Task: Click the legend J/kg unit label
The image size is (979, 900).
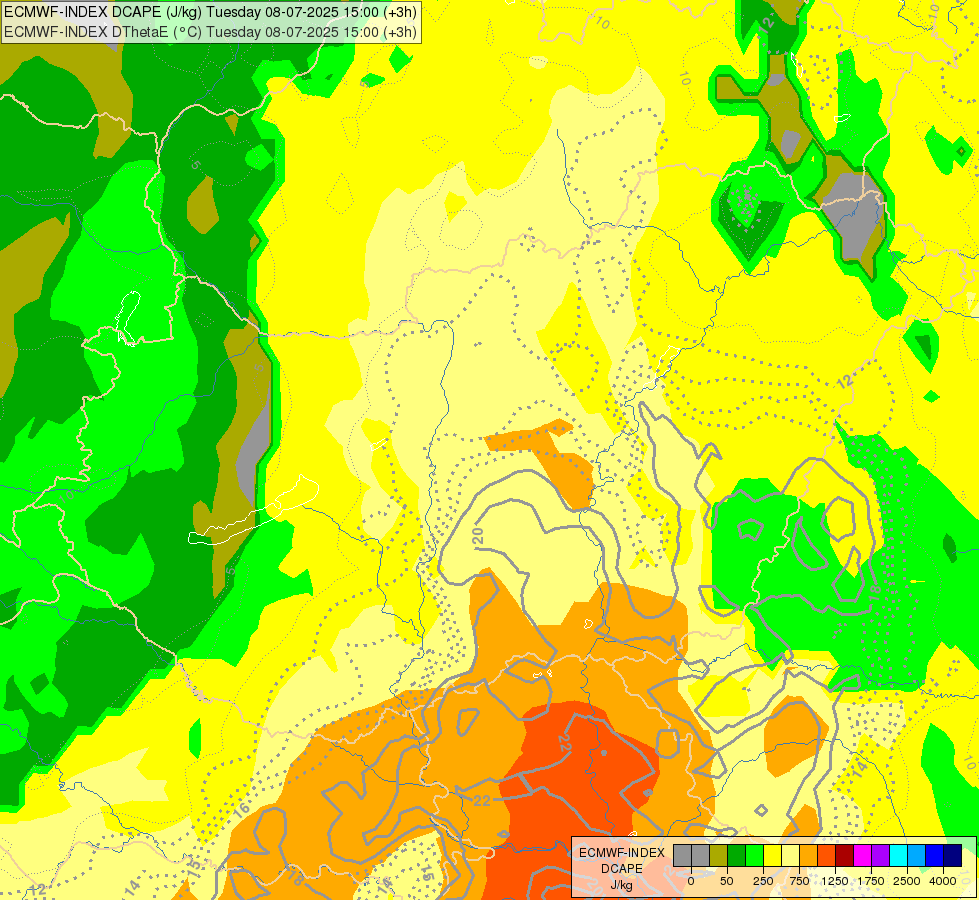Action: click(621, 886)
